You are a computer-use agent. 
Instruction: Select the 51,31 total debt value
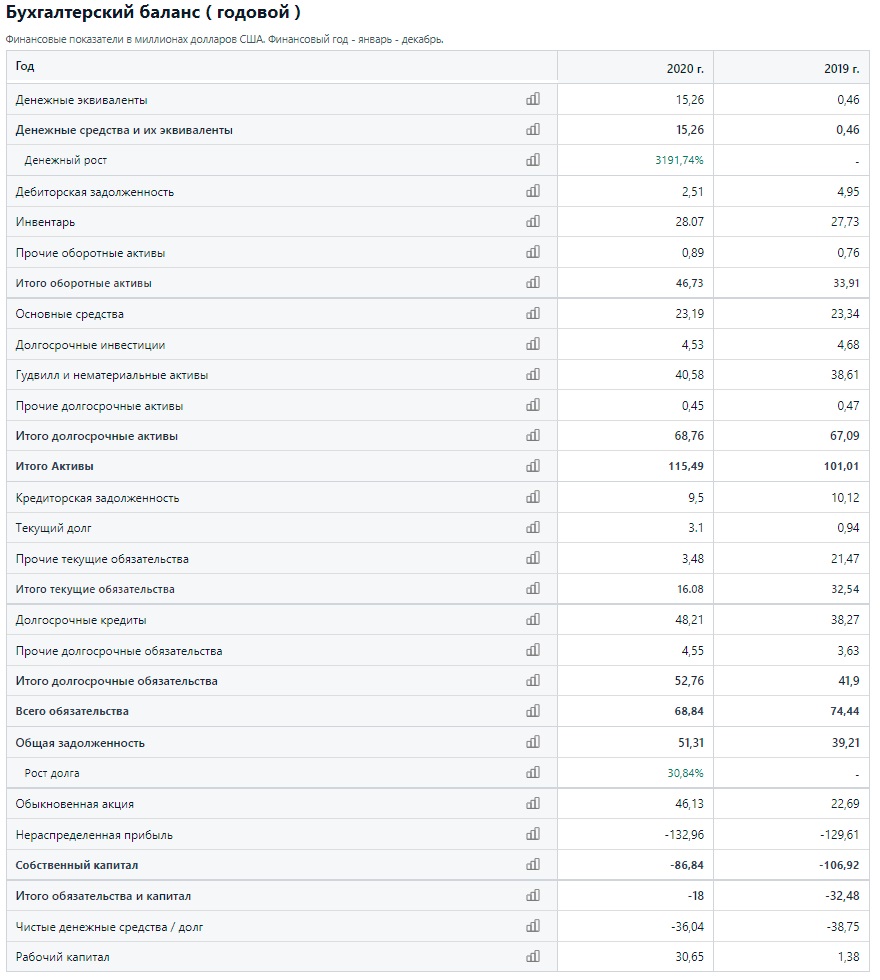pyautogui.click(x=690, y=742)
